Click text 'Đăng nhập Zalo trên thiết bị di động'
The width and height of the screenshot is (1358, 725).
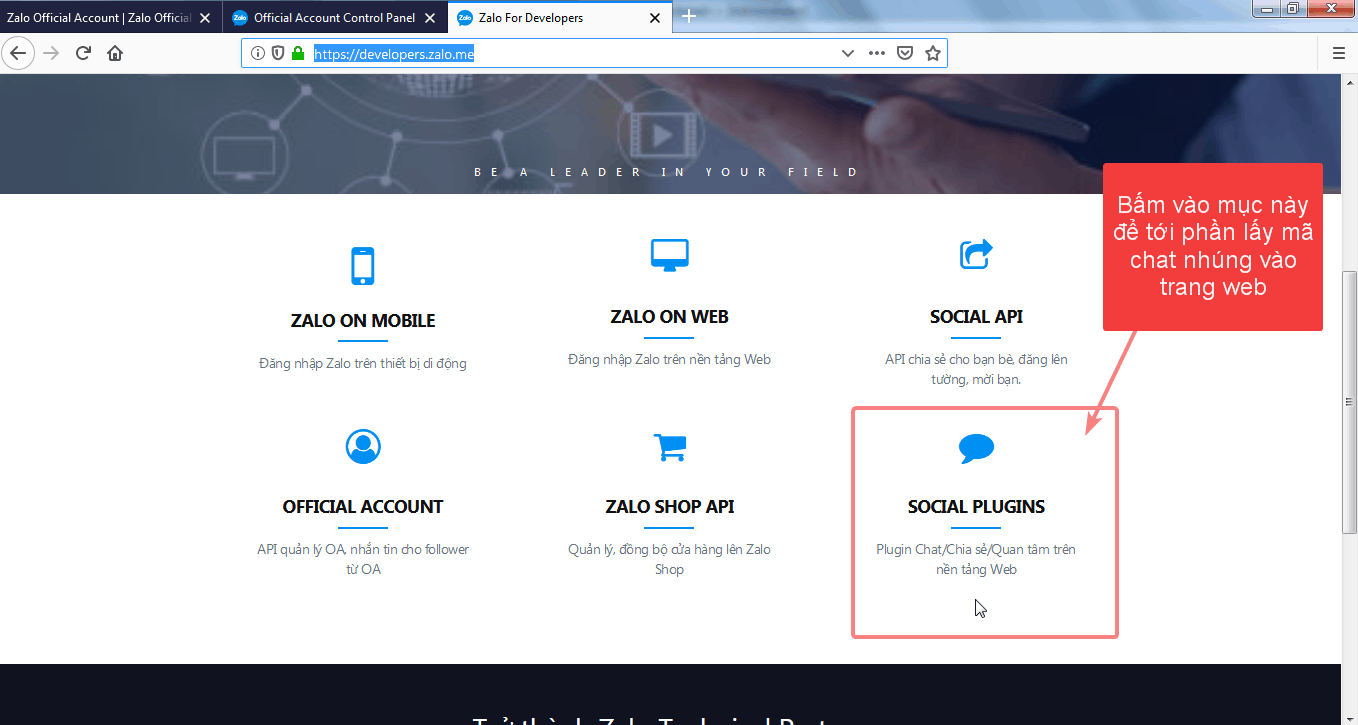click(x=363, y=364)
